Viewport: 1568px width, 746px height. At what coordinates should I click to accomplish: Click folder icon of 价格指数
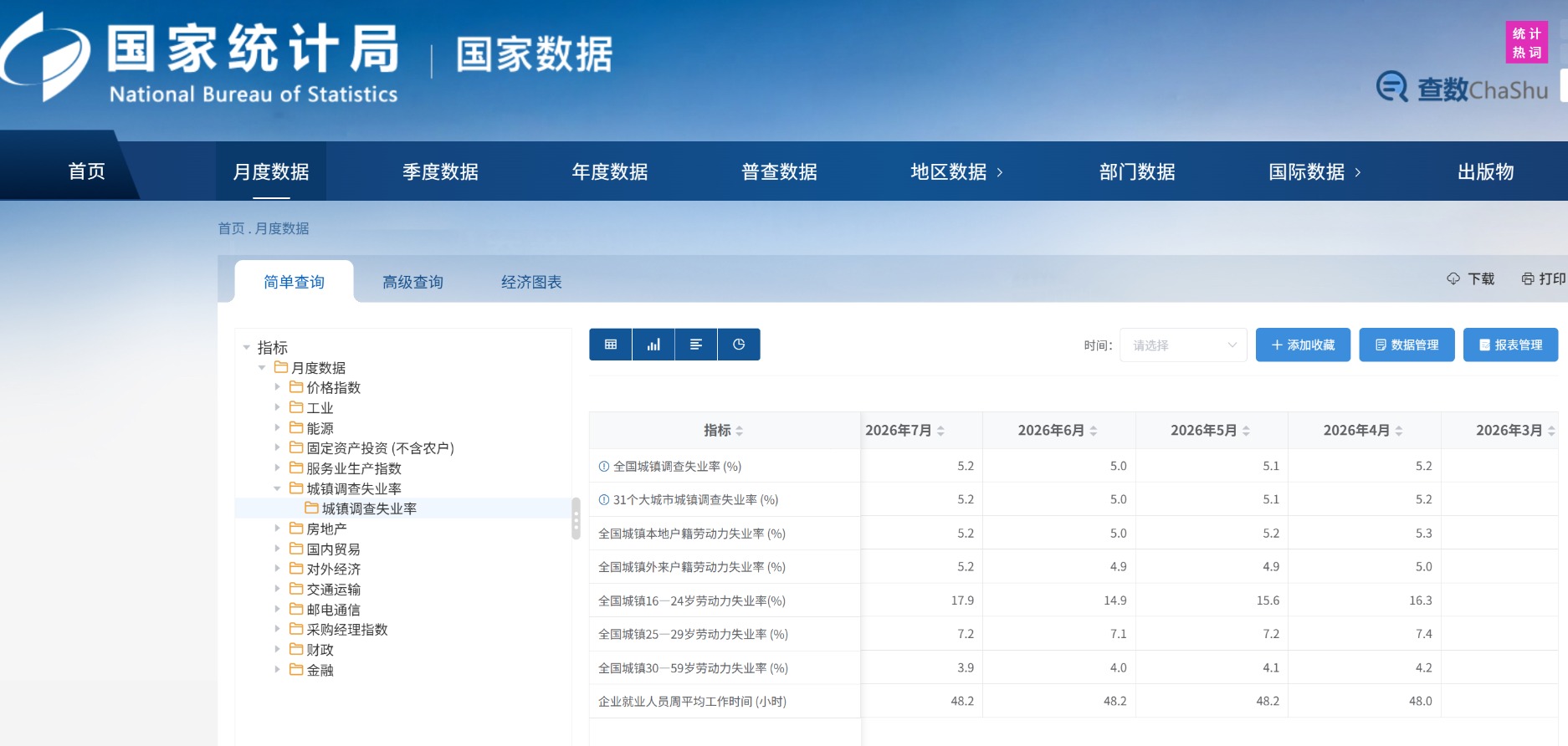(296, 387)
